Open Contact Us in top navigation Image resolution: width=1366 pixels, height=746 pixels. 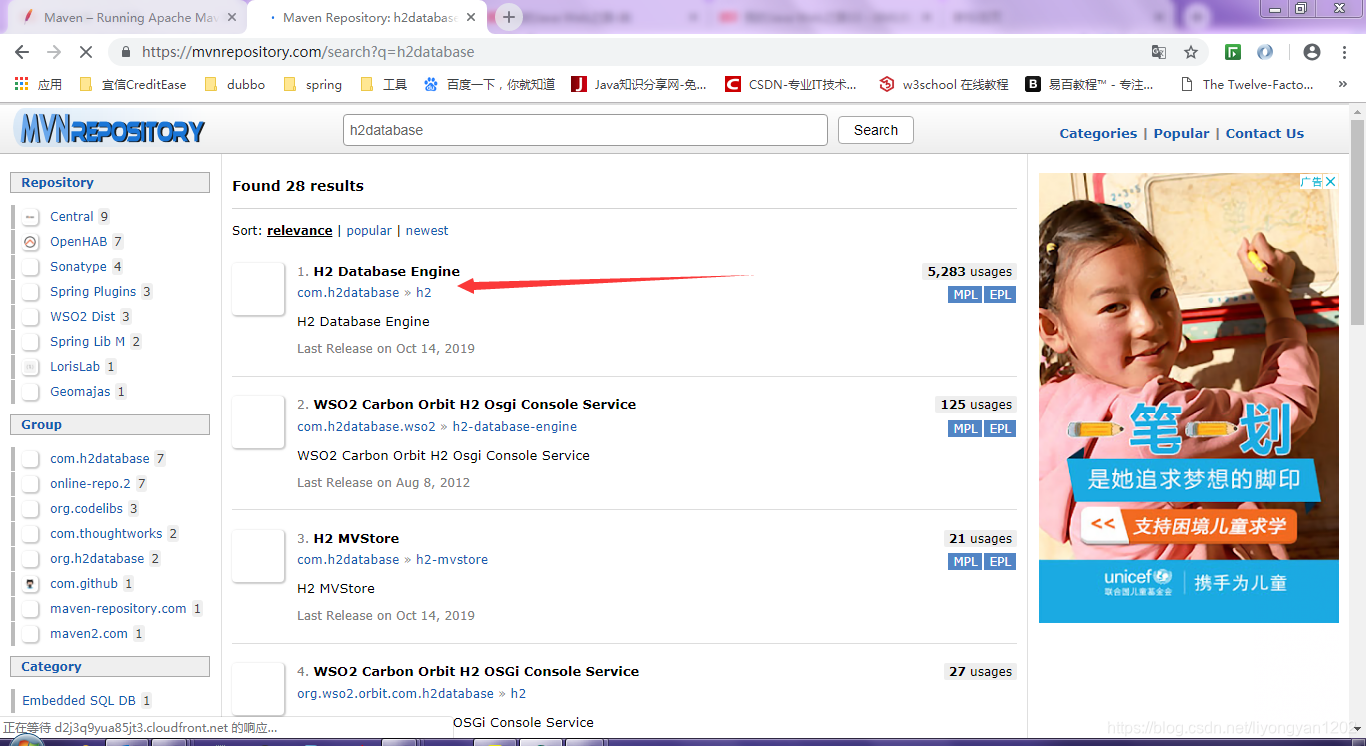[1265, 133]
